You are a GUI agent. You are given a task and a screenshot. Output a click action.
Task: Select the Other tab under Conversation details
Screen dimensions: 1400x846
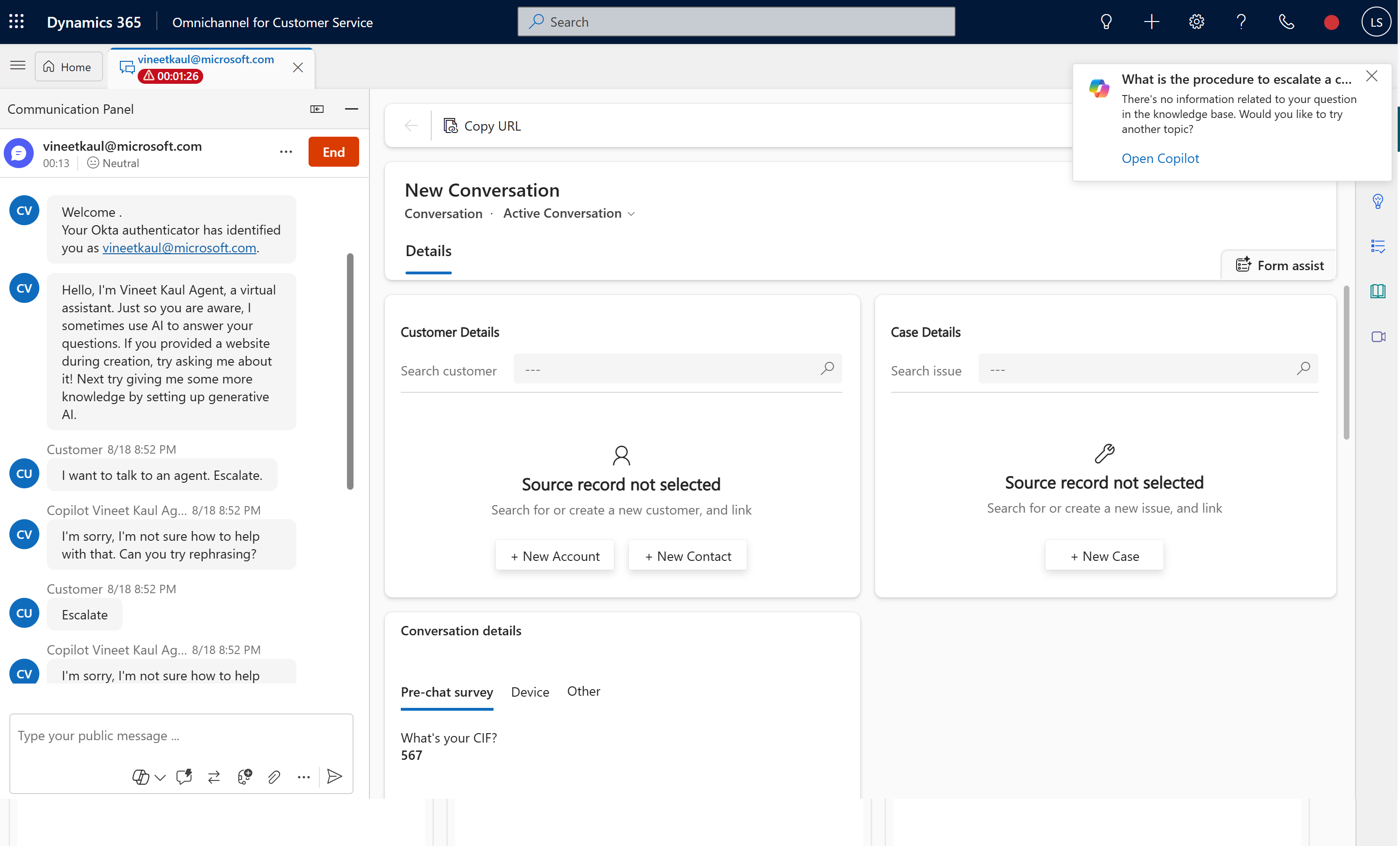[x=583, y=691]
